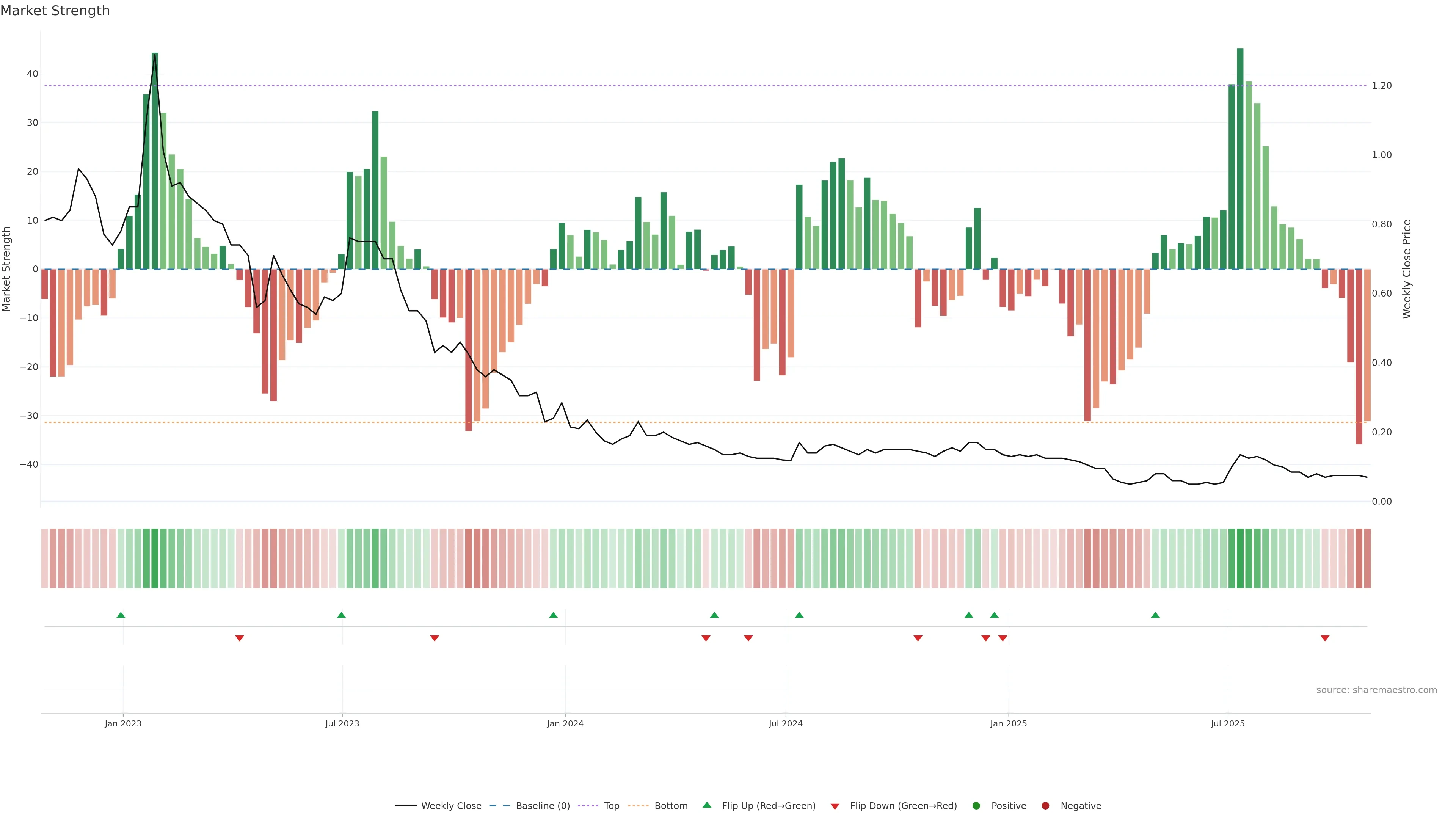This screenshot has width=1456, height=819.
Task: Click the first green flip-up marker near Jan 2023
Action: 121,615
